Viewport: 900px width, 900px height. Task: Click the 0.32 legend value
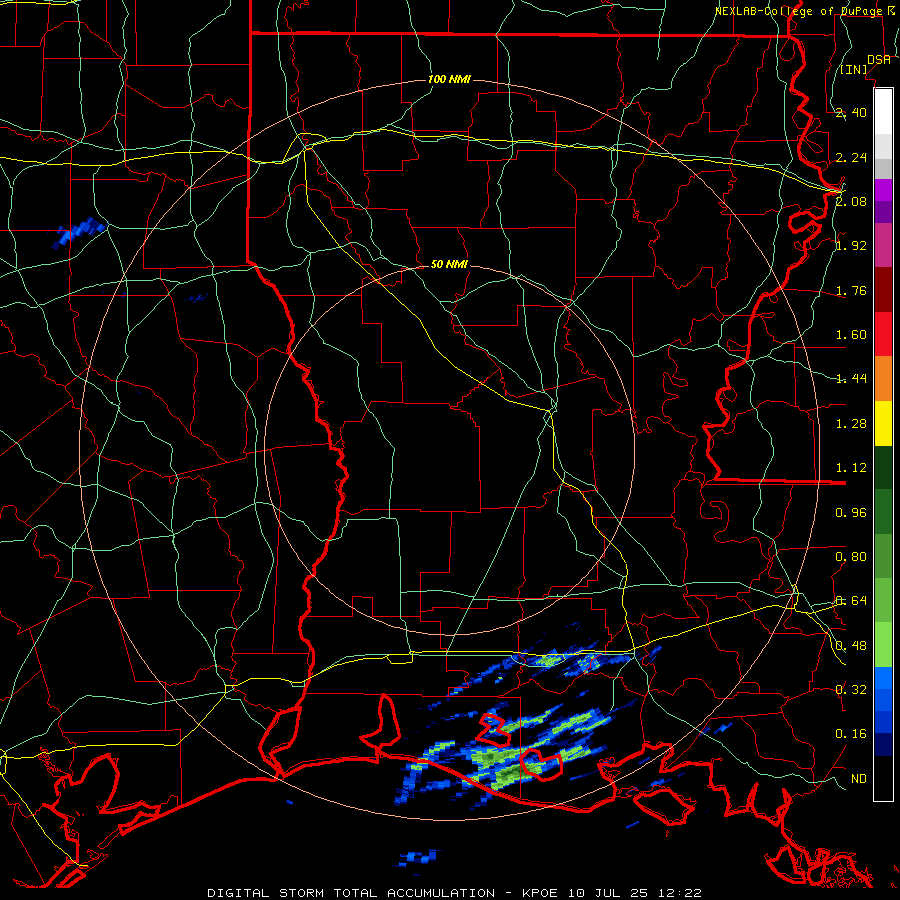851,689
